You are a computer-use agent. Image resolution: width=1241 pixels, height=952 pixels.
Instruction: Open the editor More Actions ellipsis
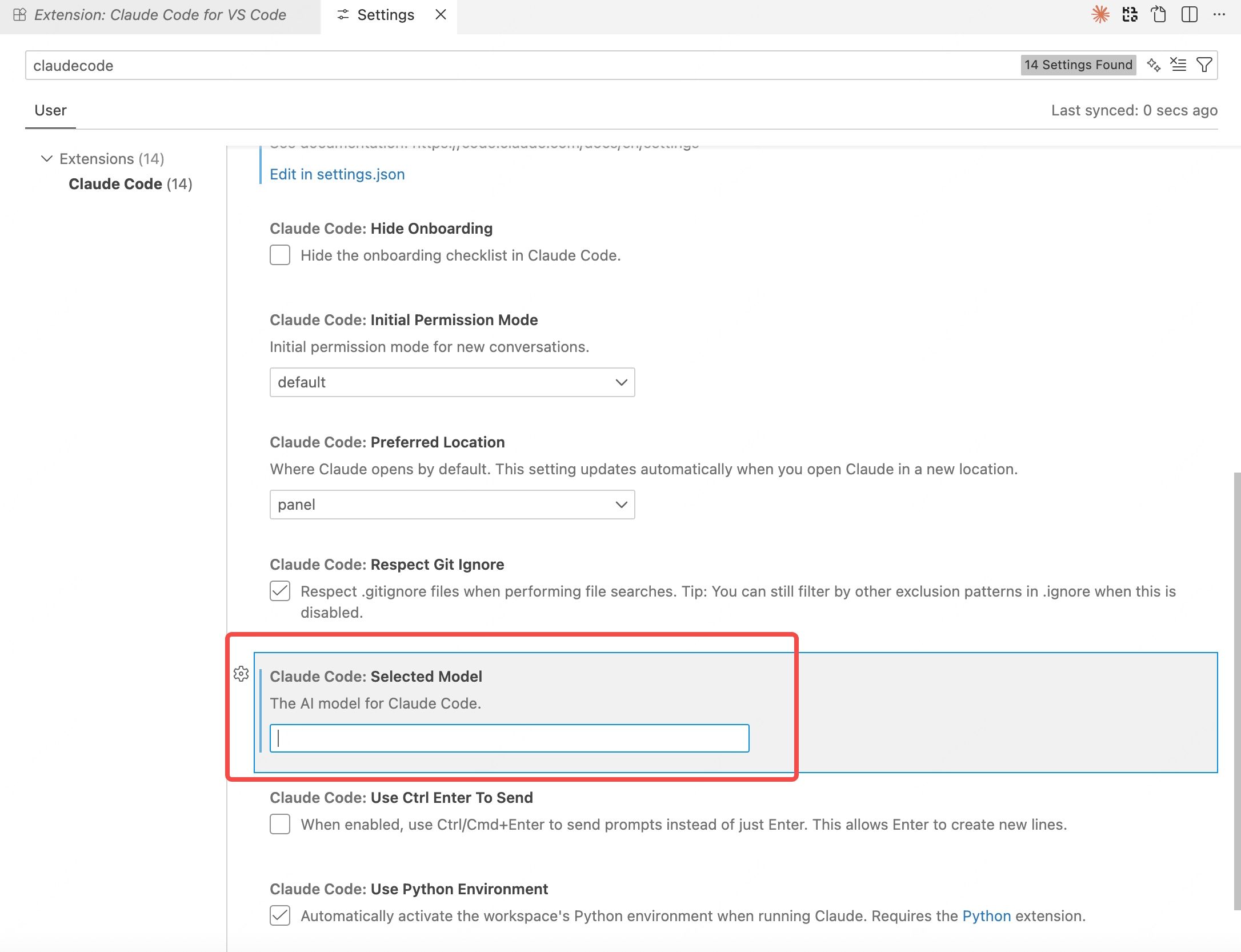tap(1219, 14)
